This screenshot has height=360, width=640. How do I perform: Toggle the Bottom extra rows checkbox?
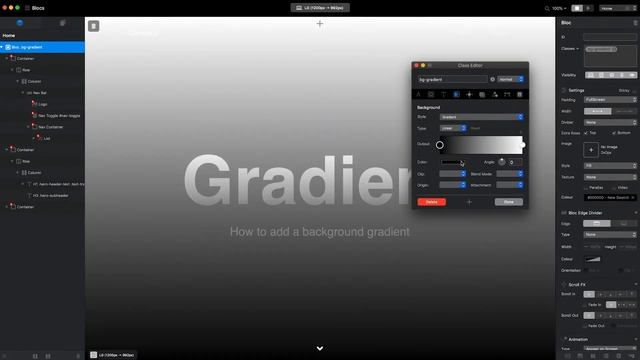613,133
